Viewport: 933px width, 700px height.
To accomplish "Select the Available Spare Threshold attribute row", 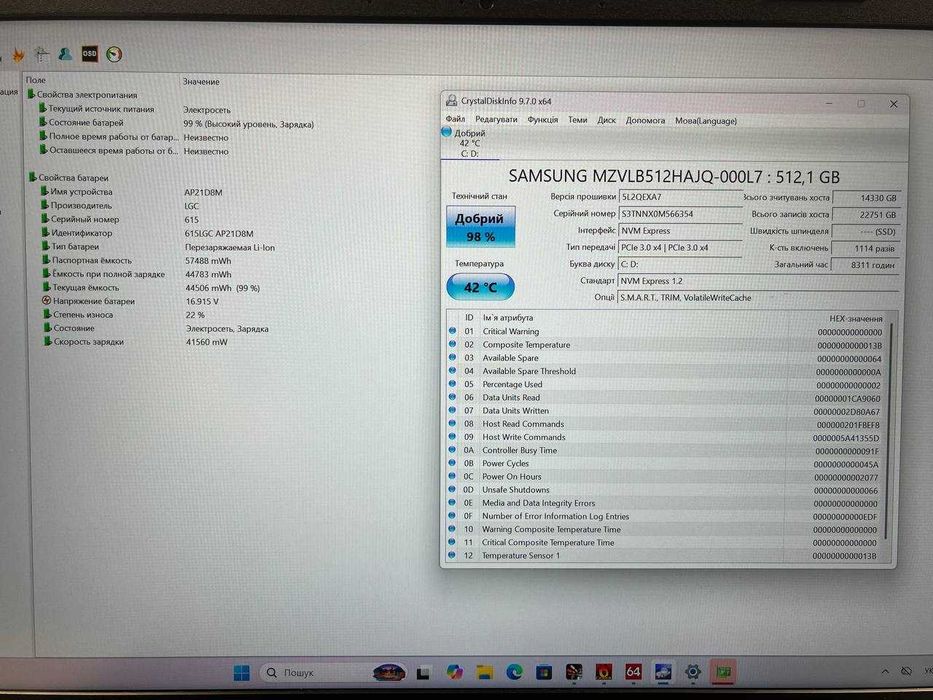I will point(665,371).
